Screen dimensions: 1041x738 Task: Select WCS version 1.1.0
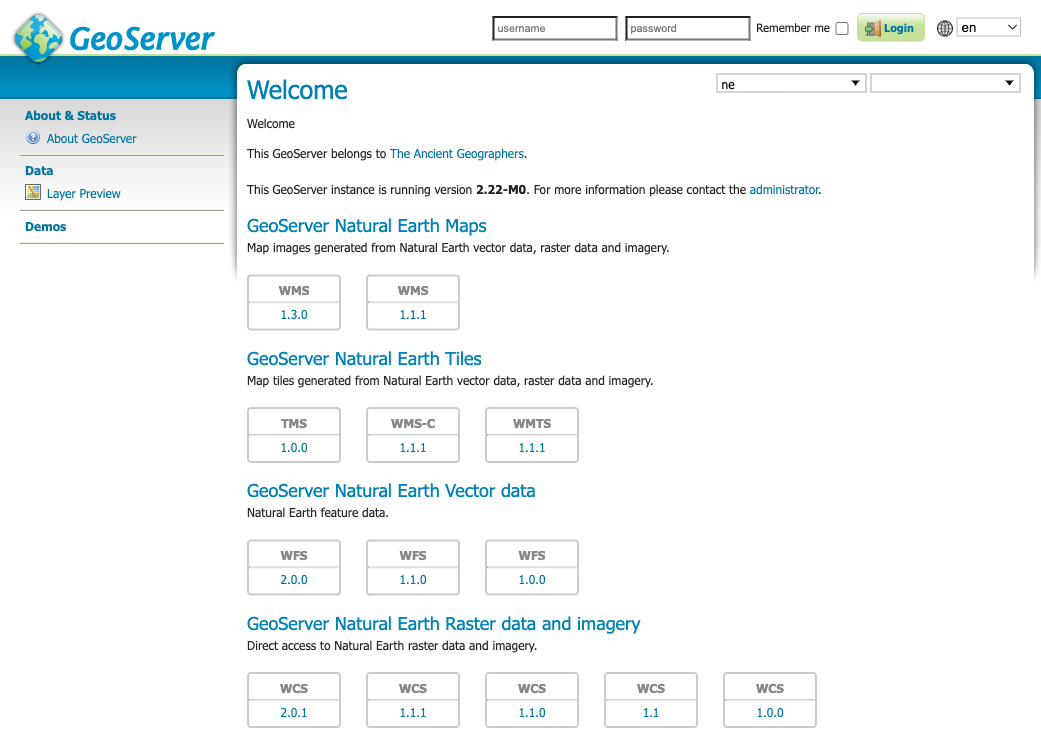tap(532, 713)
